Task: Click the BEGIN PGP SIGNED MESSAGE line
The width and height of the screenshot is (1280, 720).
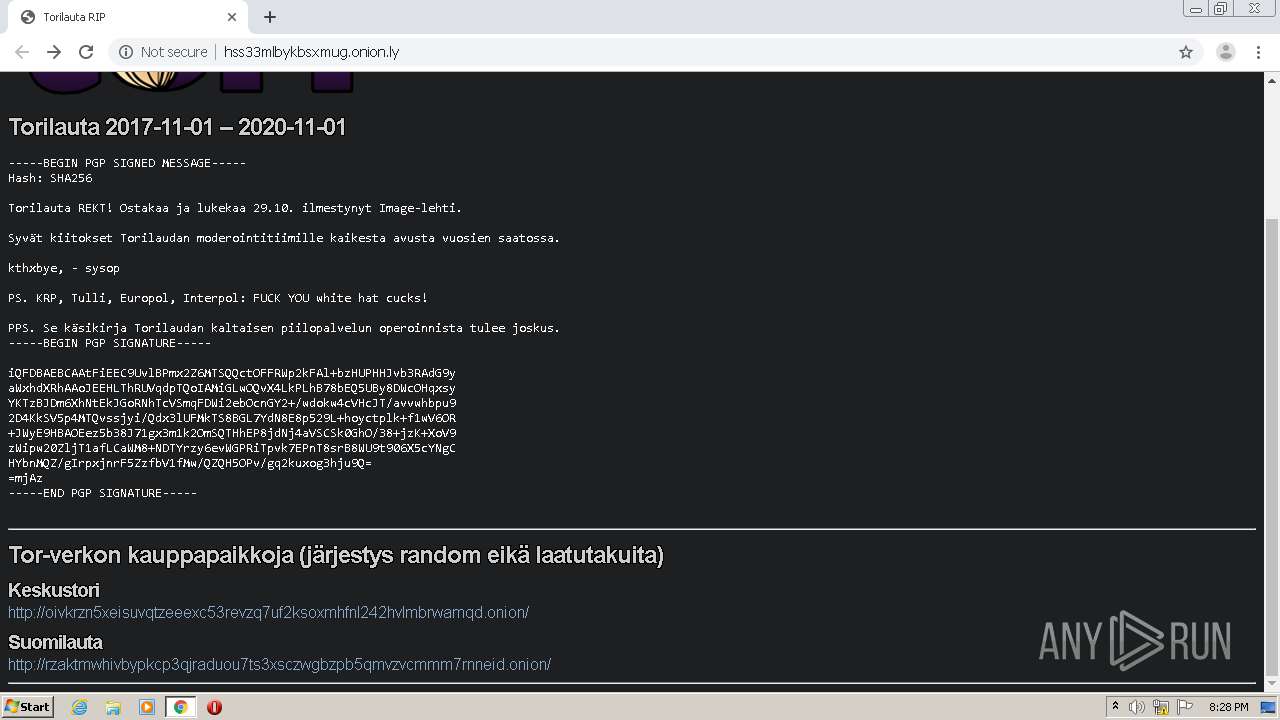Action: pyautogui.click(x=127, y=163)
